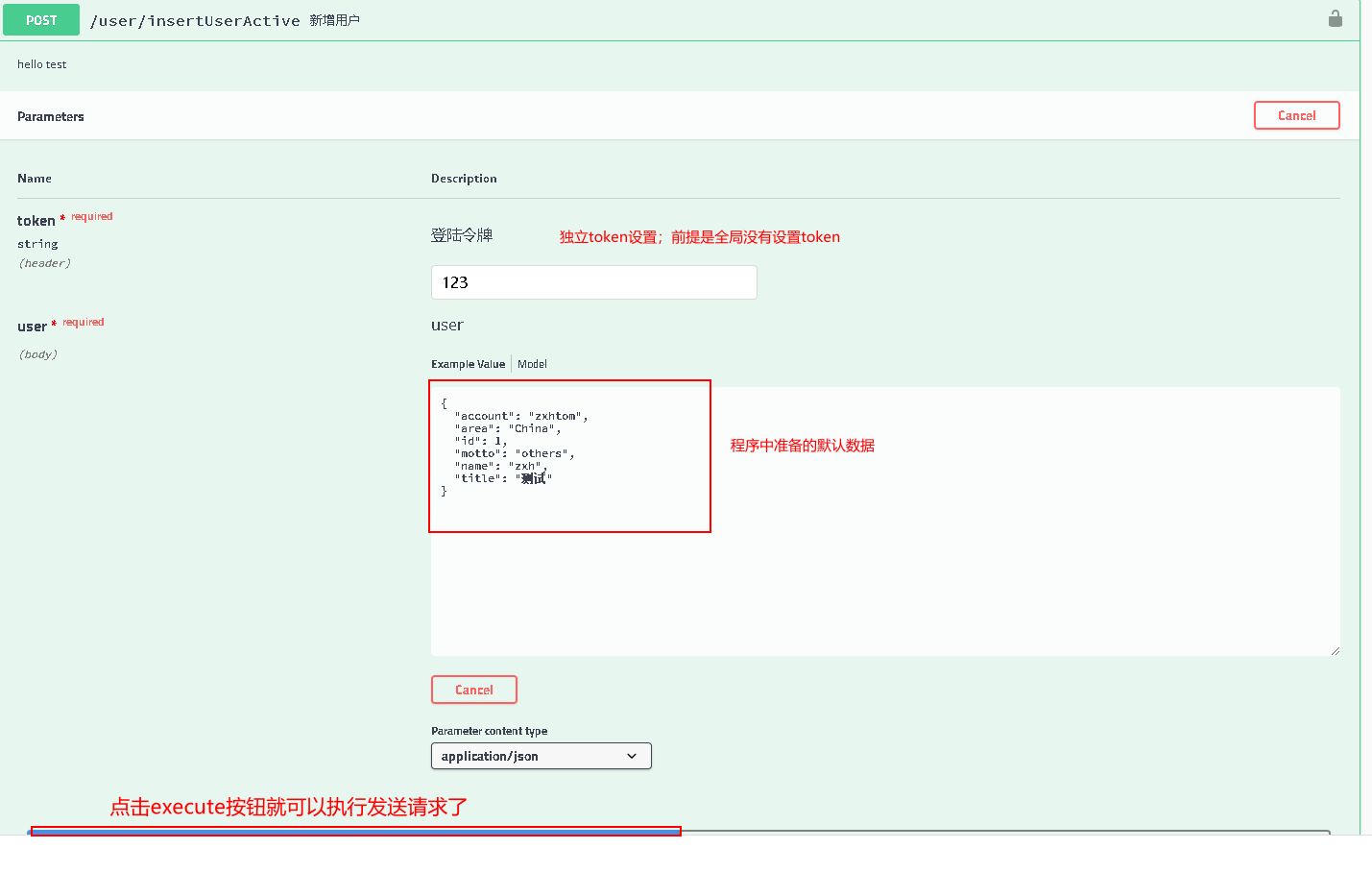
Task: Switch to the Model tab
Action: click(532, 364)
